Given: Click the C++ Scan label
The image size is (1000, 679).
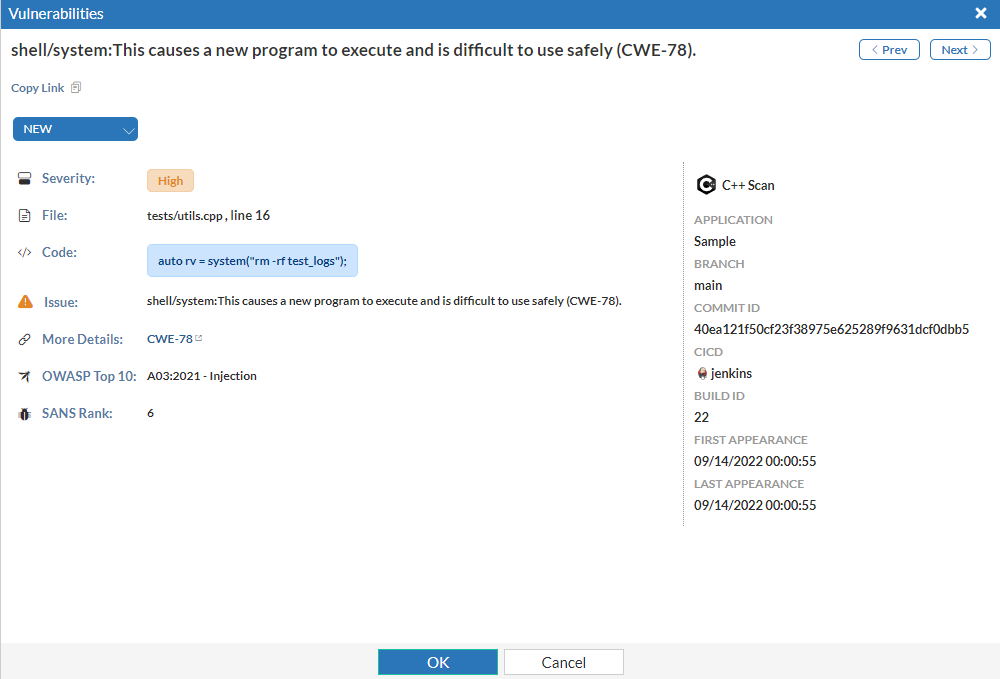Looking at the screenshot, I should click(748, 186).
